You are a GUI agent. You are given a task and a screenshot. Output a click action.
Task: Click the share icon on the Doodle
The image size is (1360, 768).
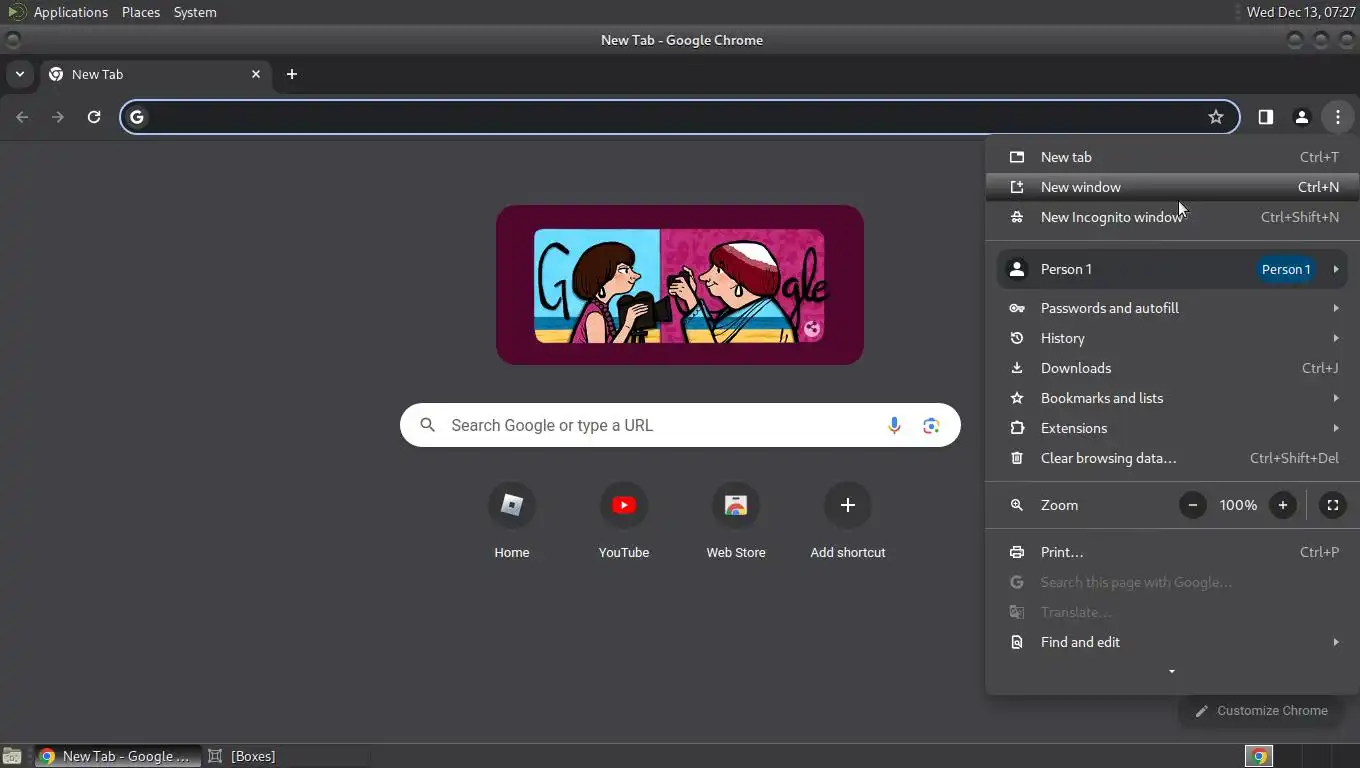click(x=812, y=329)
